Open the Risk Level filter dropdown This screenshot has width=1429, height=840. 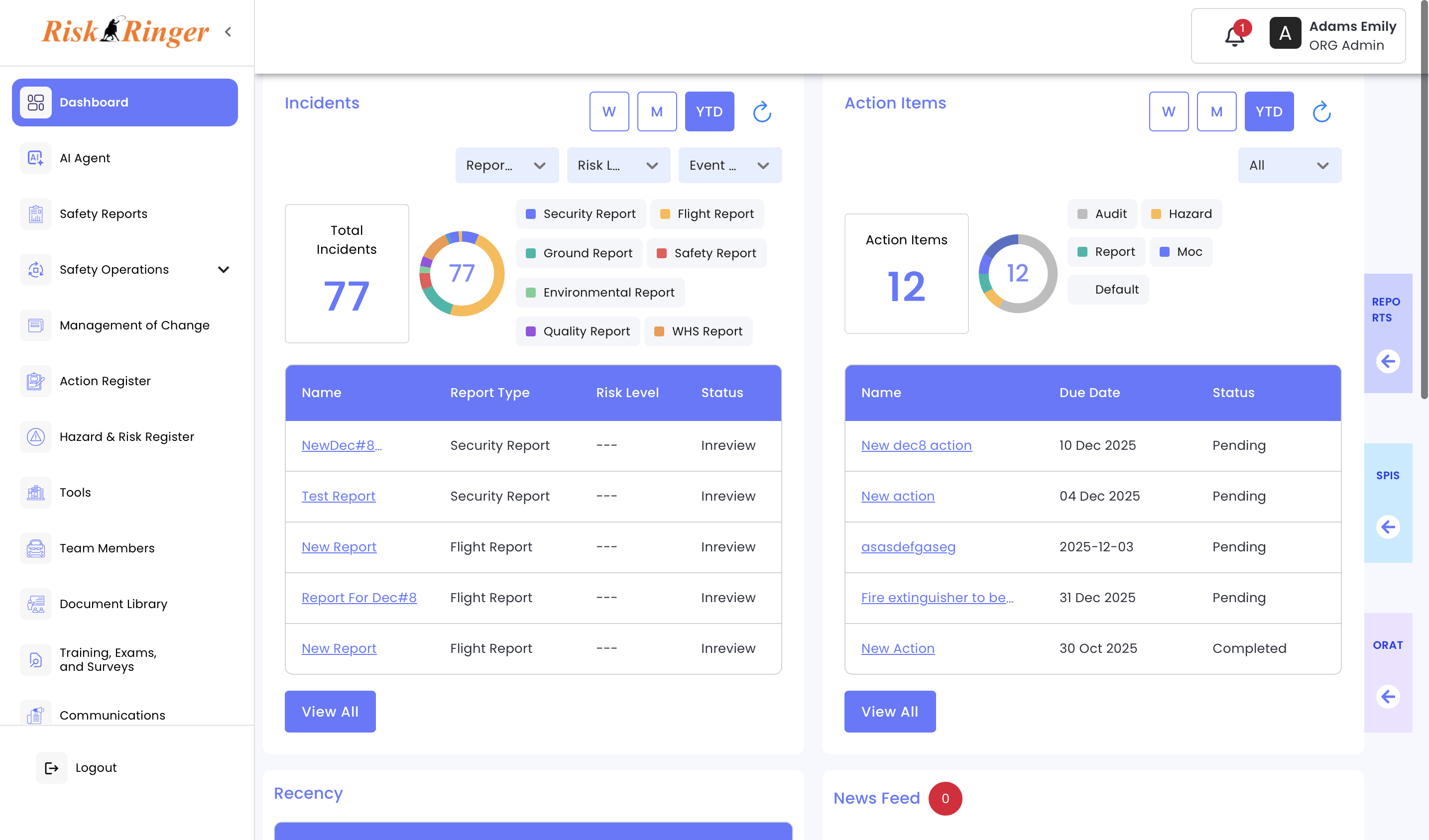(618, 166)
